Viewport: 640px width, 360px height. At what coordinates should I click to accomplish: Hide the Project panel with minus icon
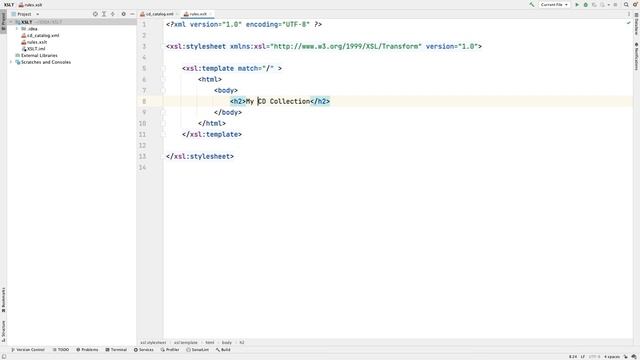click(x=132, y=14)
